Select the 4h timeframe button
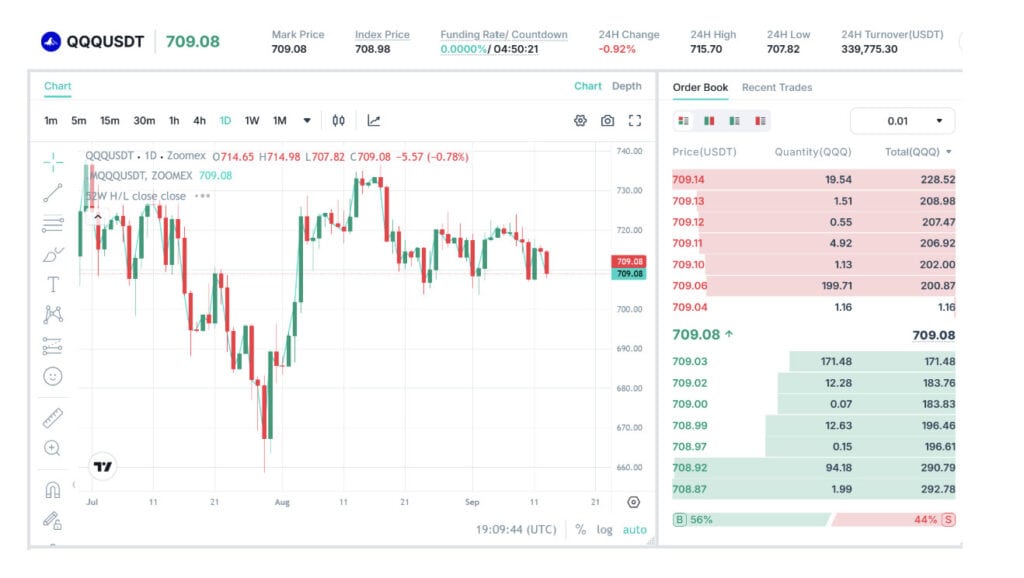1024x578 pixels. [199, 121]
